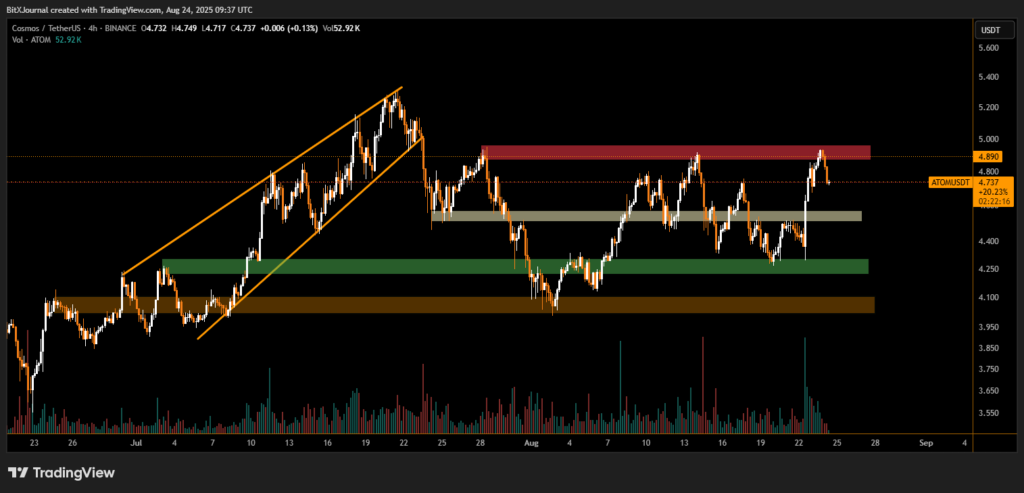Click the Aug label on time axis
The width and height of the screenshot is (1024, 493).
tap(531, 441)
